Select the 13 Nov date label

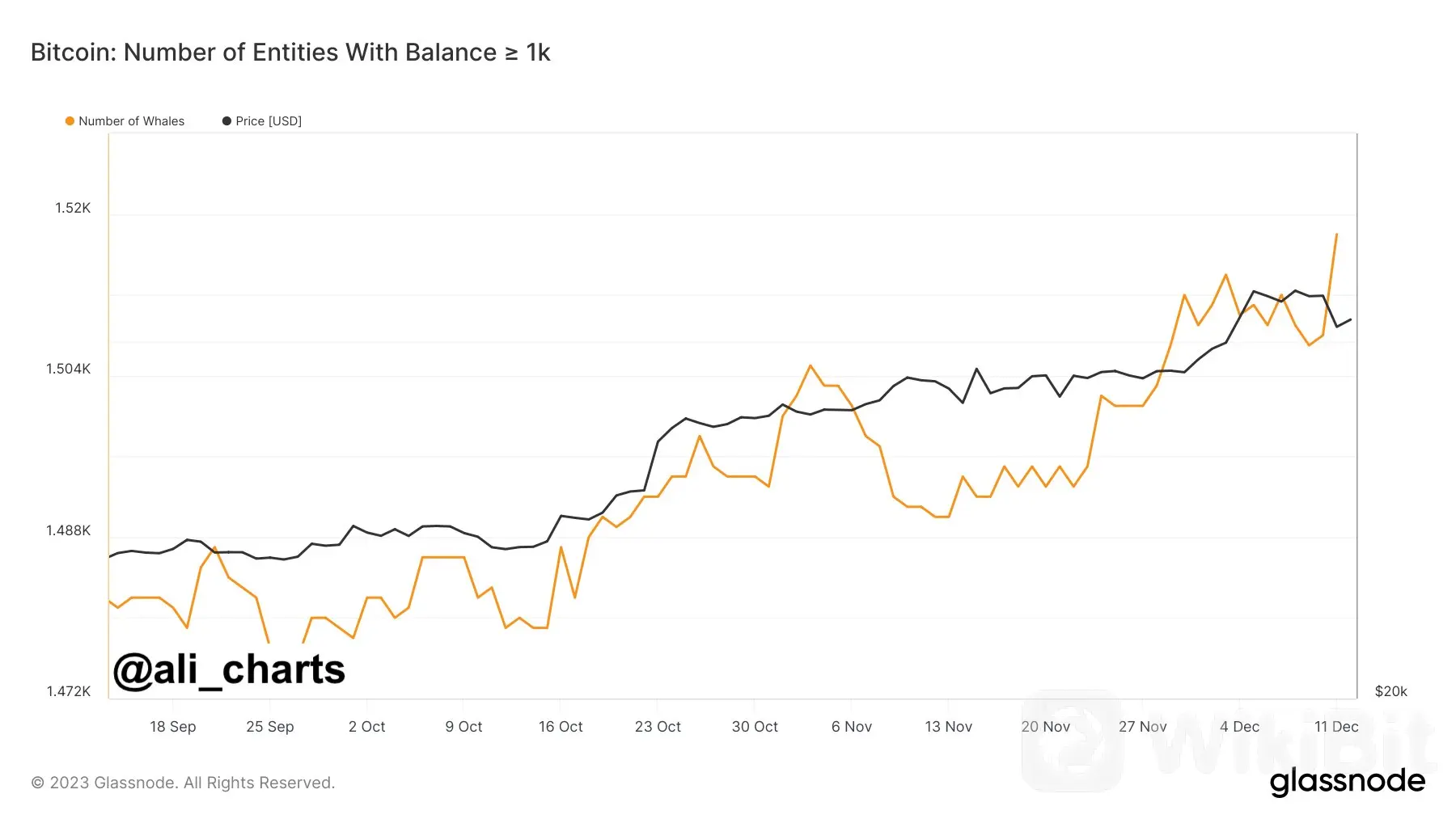click(x=948, y=726)
